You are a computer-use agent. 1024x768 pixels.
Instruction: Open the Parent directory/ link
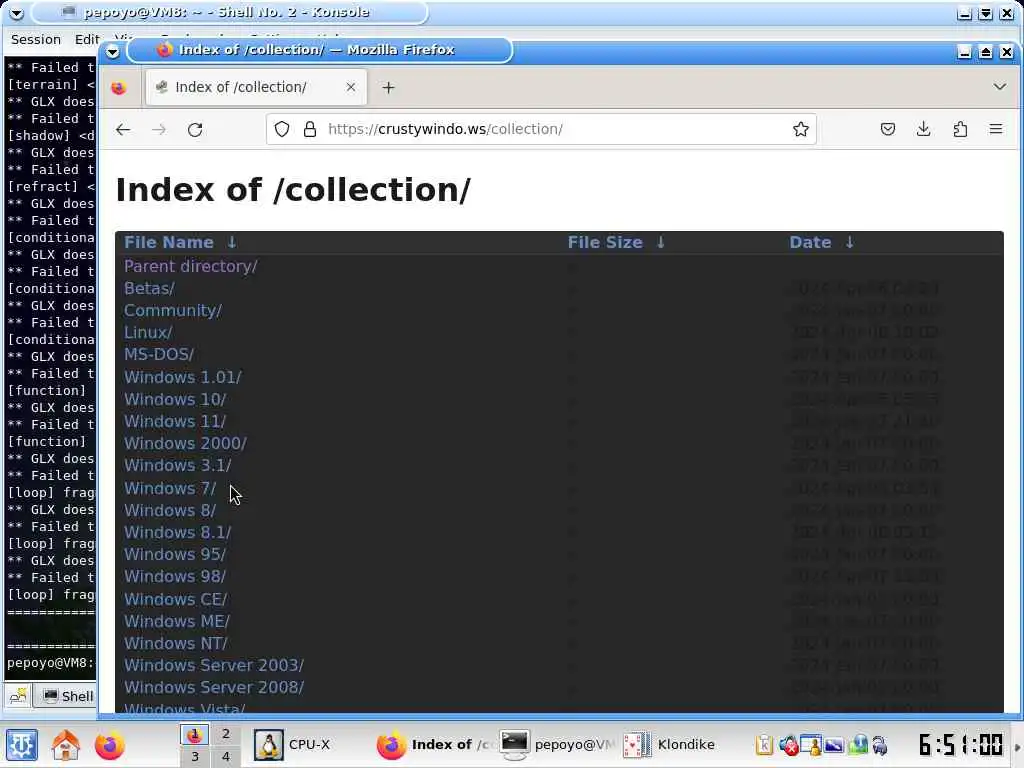tap(191, 266)
